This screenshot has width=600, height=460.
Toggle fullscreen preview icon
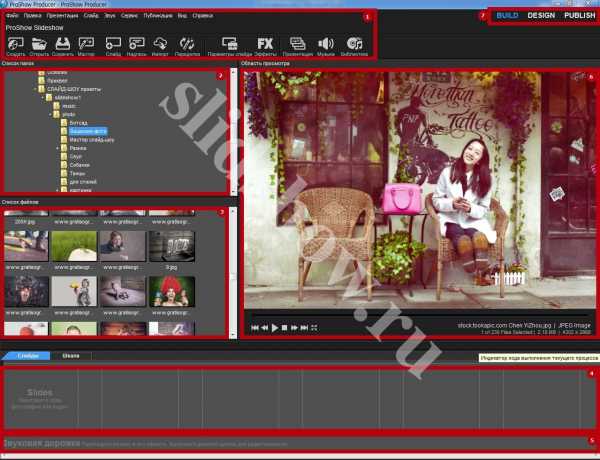tap(314, 328)
